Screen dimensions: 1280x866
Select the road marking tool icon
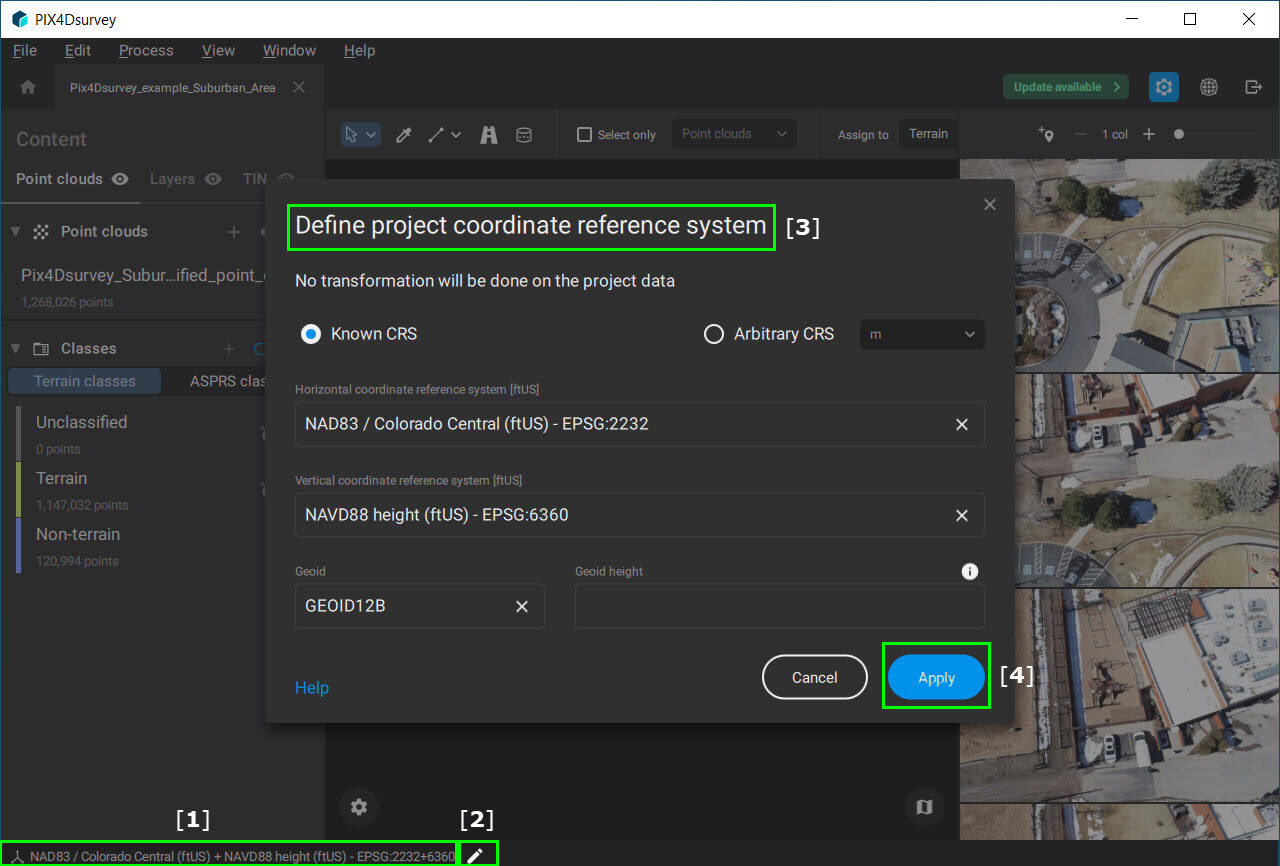click(488, 134)
